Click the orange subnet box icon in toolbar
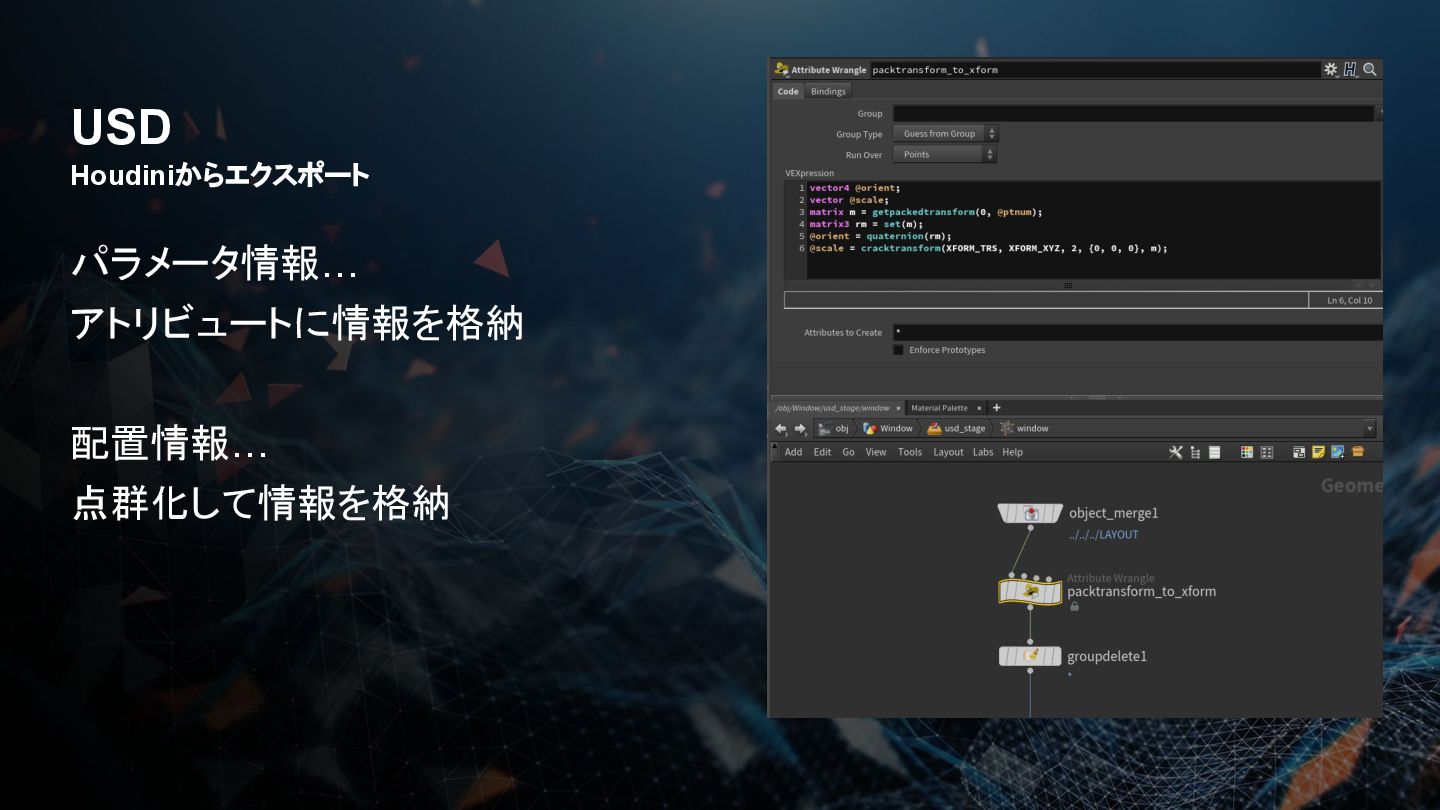The image size is (1440, 810). (x=1358, y=452)
